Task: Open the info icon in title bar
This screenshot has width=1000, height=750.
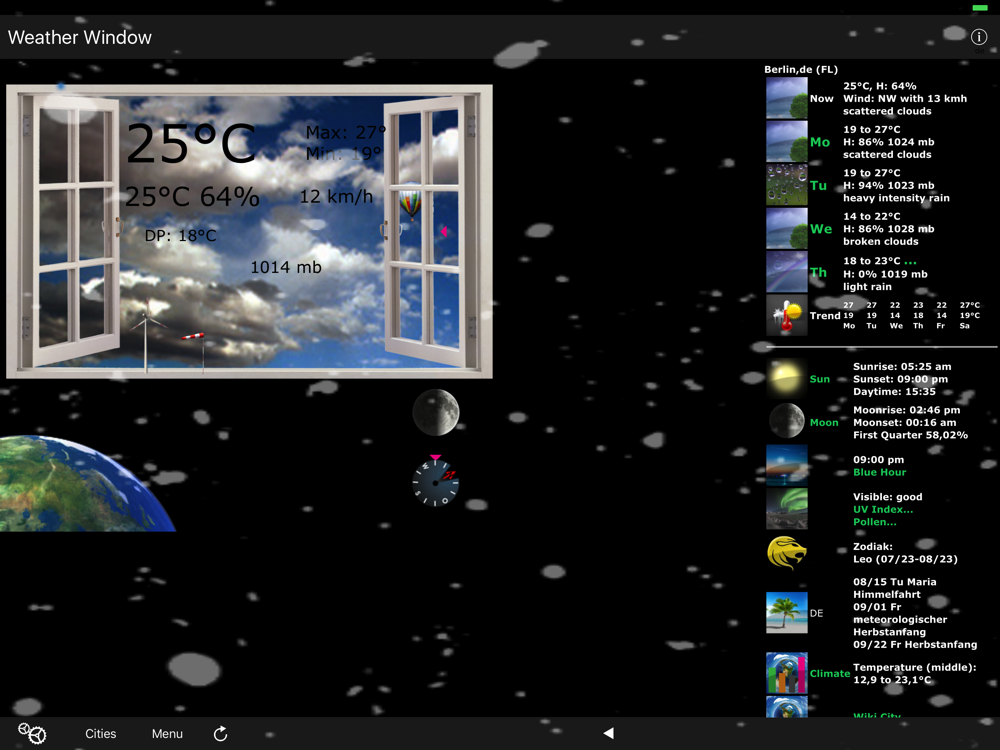Action: (978, 37)
